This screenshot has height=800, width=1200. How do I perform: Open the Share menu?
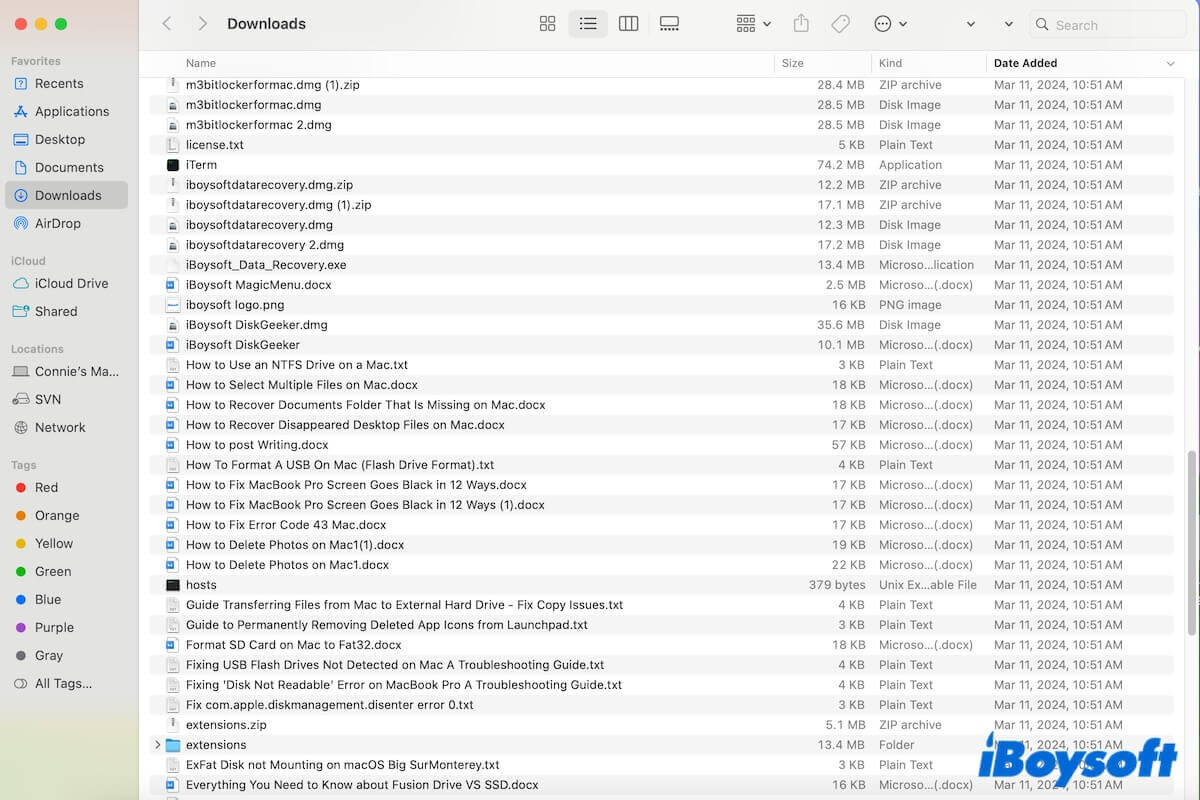(799, 23)
